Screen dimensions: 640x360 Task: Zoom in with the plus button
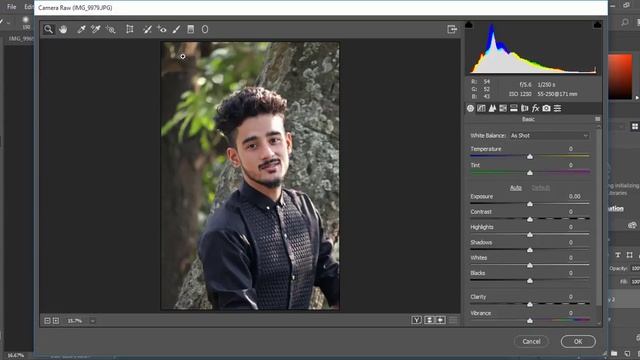click(x=56, y=321)
